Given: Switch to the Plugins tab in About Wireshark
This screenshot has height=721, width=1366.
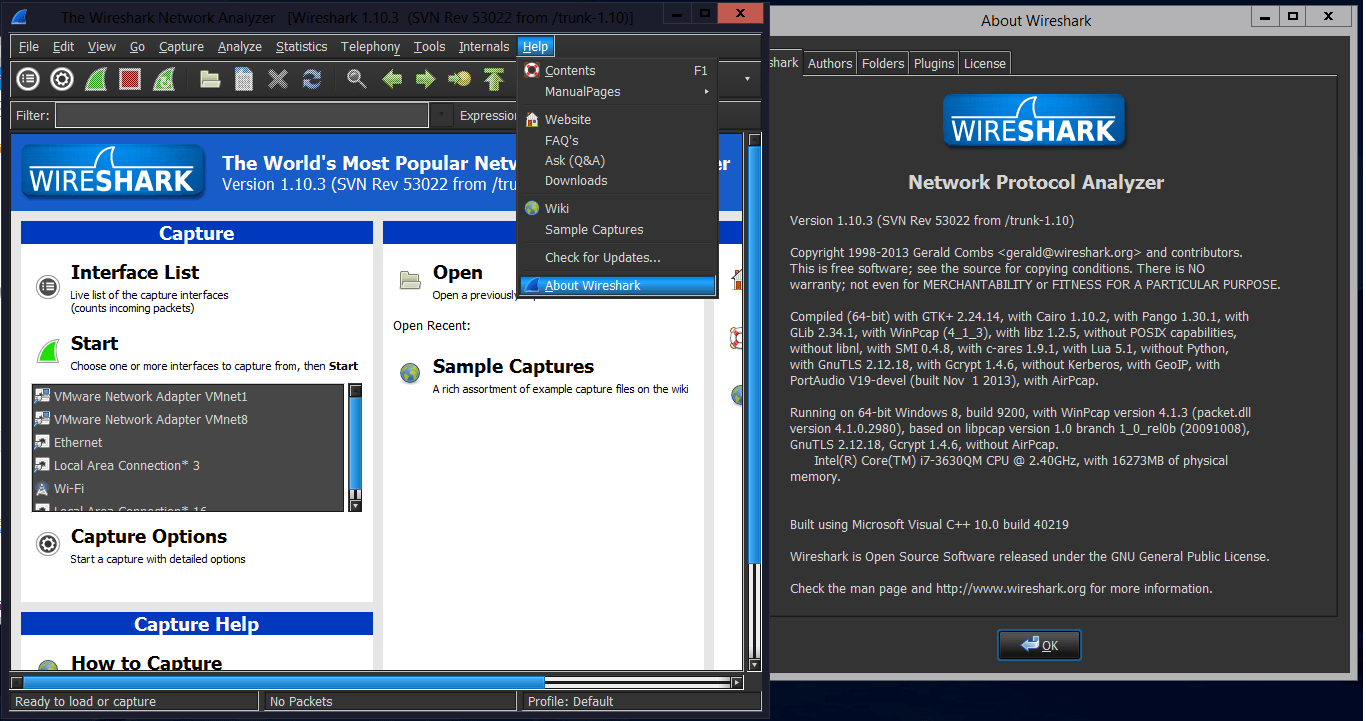Looking at the screenshot, I should [x=934, y=63].
